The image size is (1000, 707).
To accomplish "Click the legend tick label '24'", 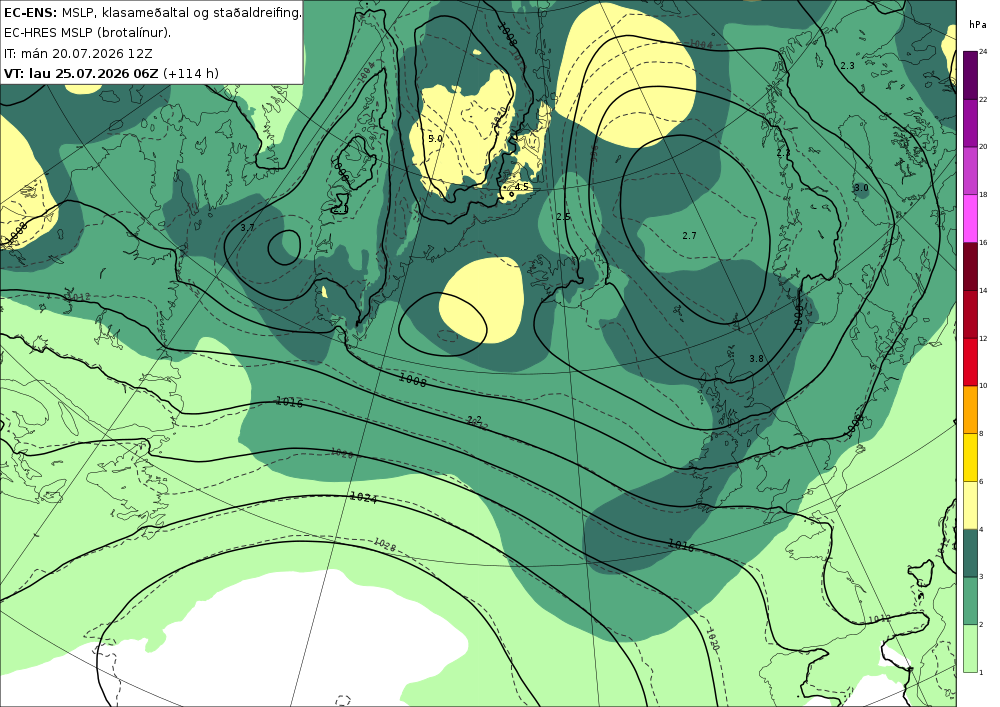I will 983,52.
